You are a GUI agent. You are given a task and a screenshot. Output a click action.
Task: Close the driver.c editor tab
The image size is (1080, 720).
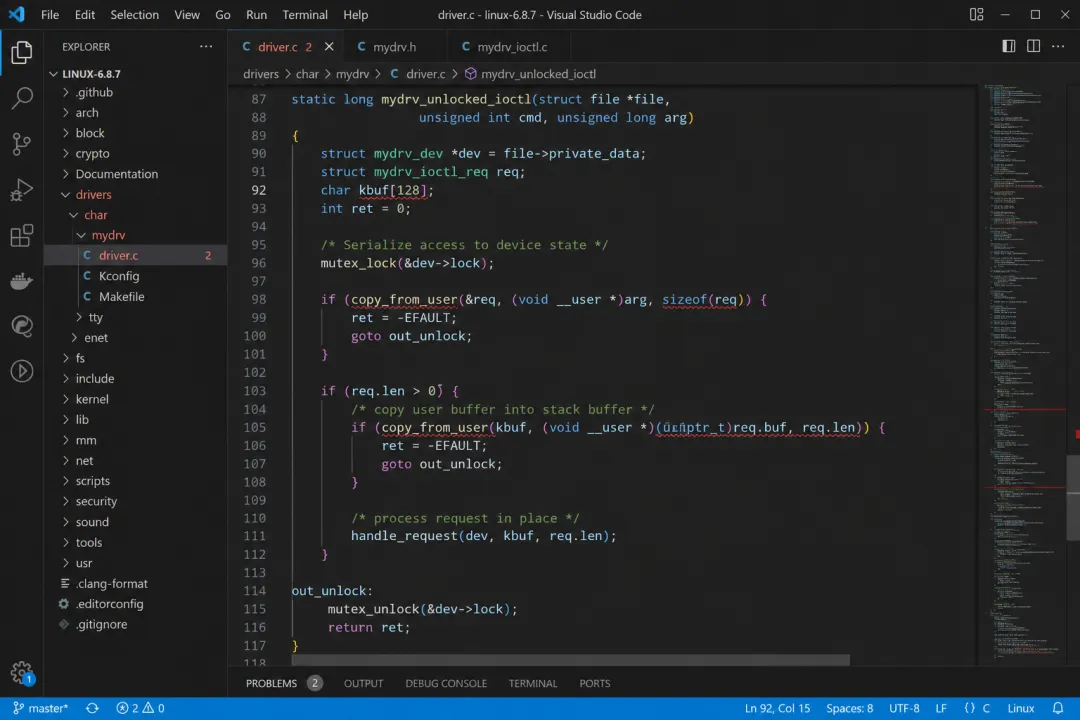click(x=329, y=46)
